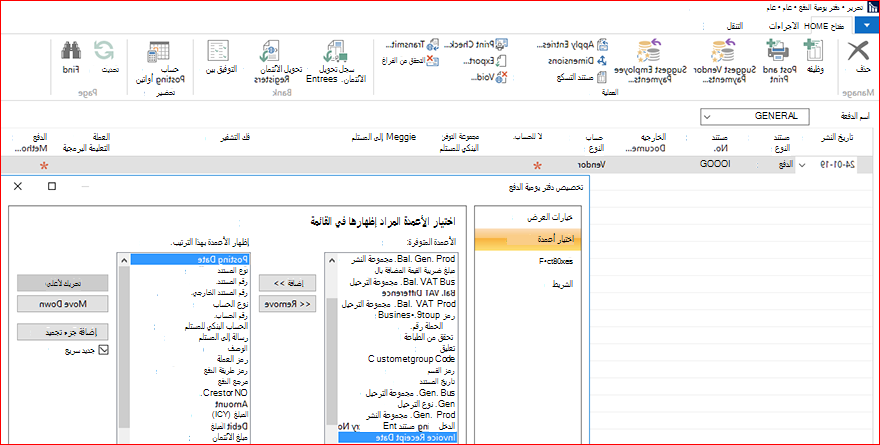
Task: Click the Post and Print icon
Action: click(777, 50)
